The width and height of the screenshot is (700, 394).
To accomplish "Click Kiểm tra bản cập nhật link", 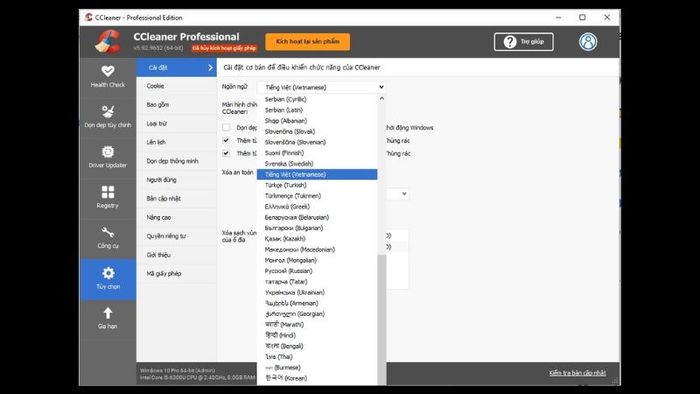I will pos(577,373).
